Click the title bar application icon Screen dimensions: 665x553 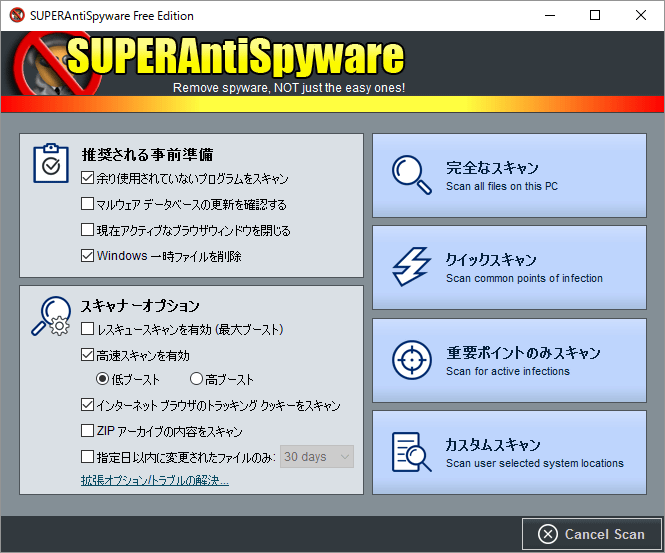(17, 15)
